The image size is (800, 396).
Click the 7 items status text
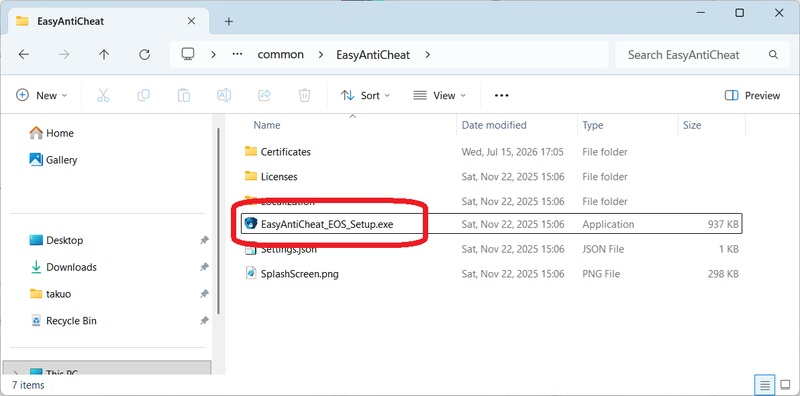(x=28, y=385)
